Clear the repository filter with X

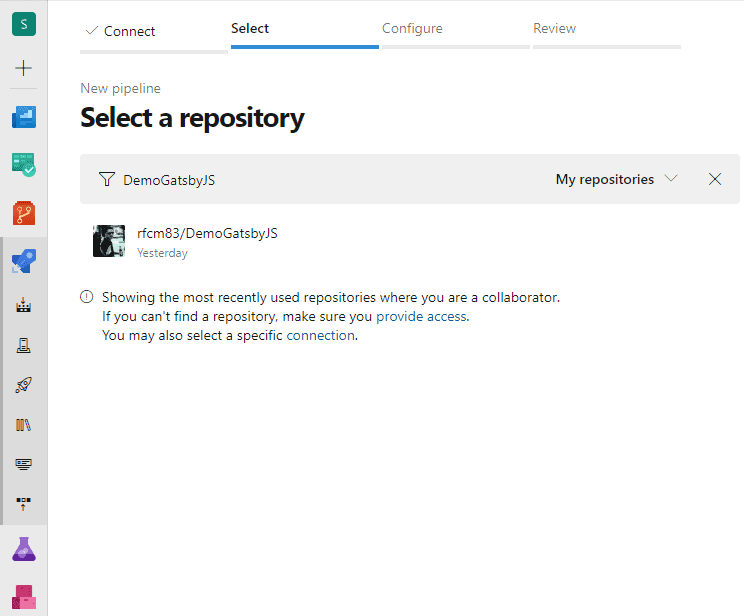click(x=715, y=179)
